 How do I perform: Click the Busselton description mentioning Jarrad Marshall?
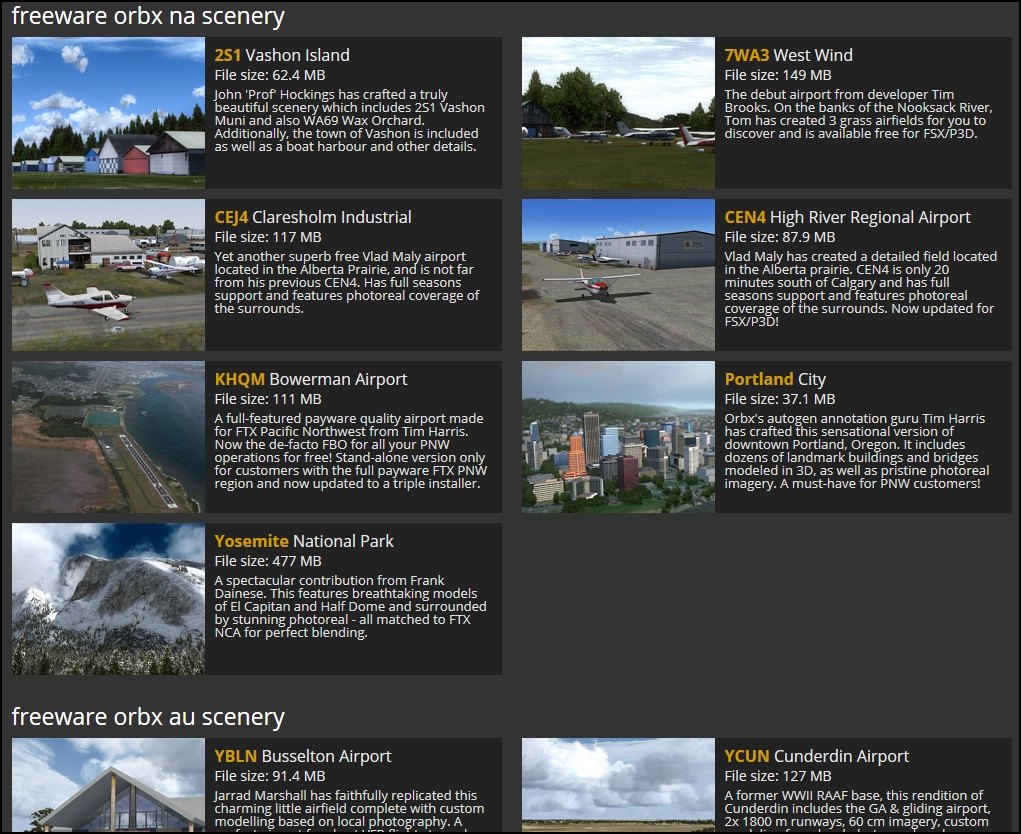coord(349,811)
